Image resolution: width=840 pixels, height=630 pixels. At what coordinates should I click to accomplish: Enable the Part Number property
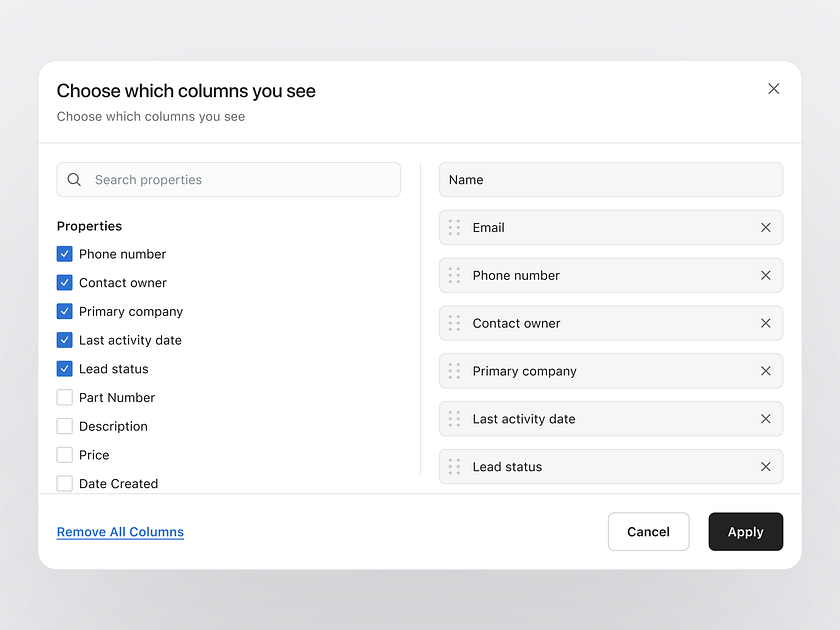[x=64, y=397]
